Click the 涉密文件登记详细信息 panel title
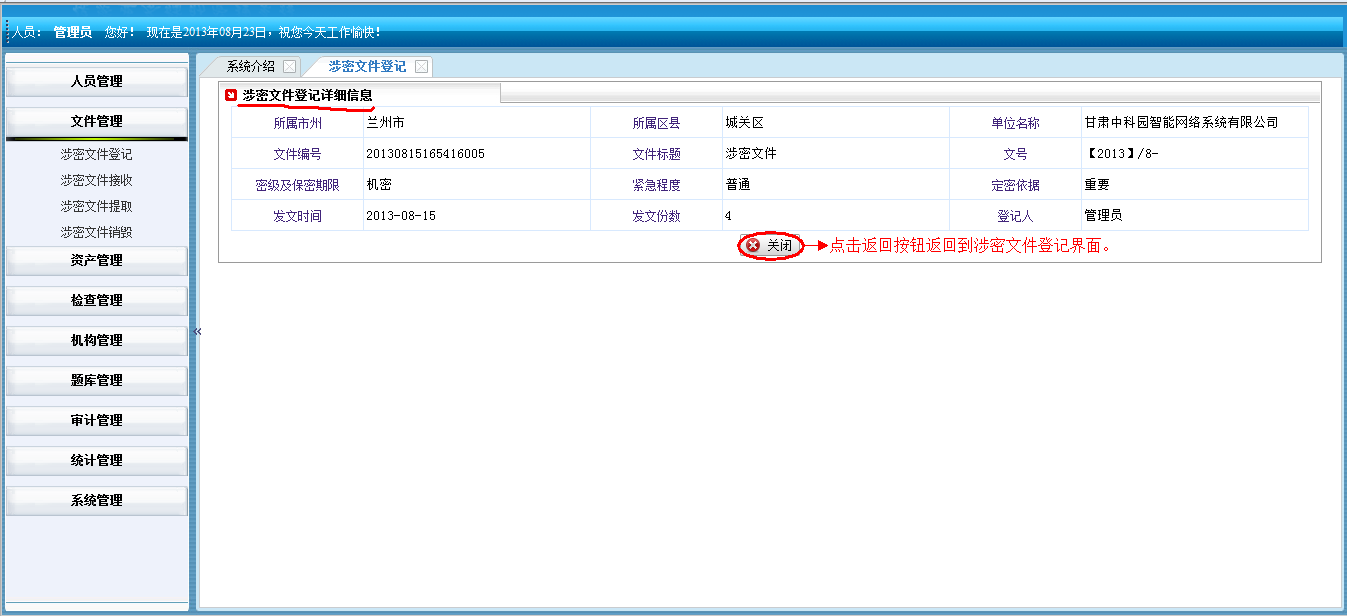1347x616 pixels. 307,95
